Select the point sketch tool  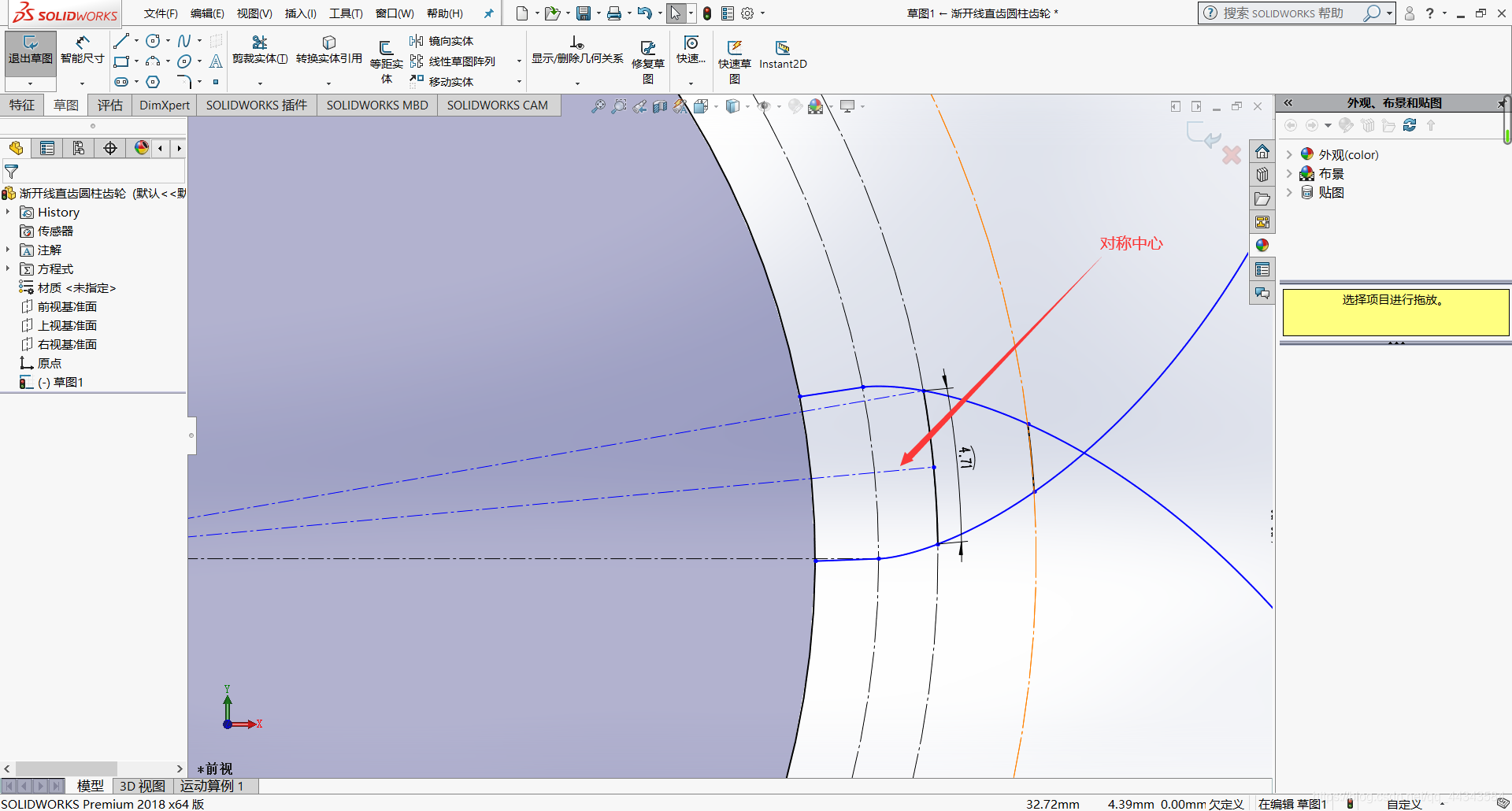click(x=216, y=82)
